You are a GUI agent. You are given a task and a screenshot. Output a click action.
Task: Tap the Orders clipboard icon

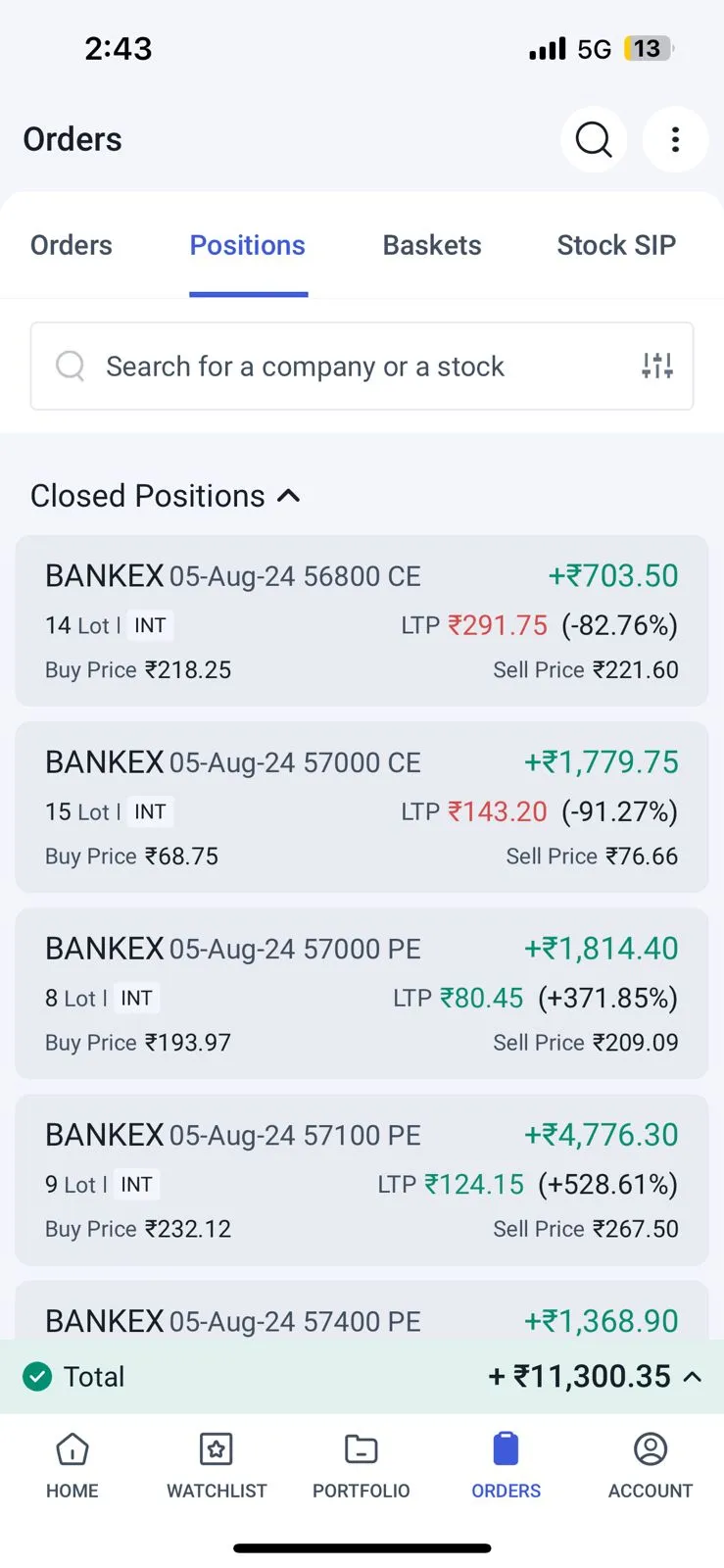(x=506, y=1450)
